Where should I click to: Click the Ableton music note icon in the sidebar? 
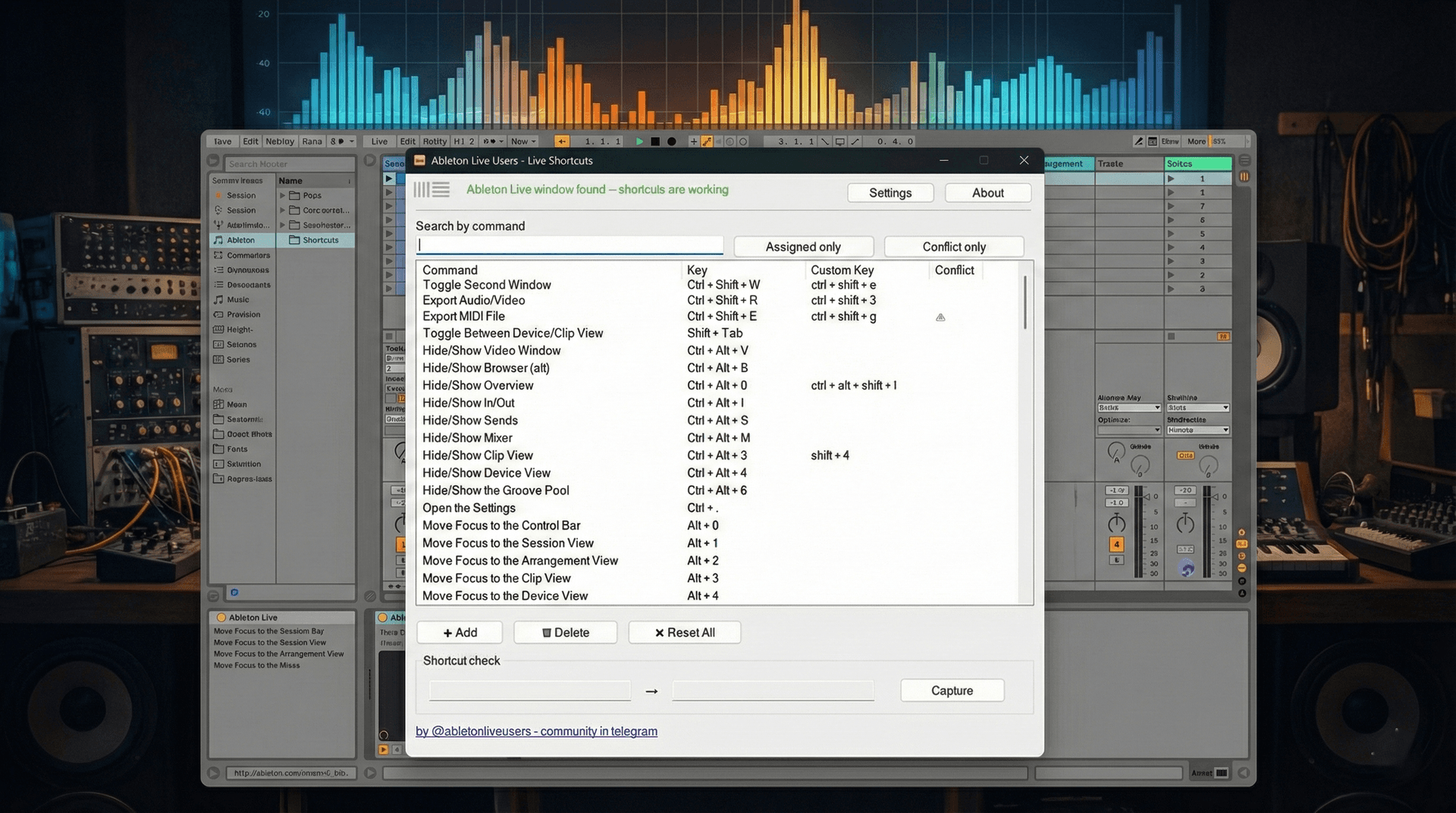pyautogui.click(x=218, y=240)
